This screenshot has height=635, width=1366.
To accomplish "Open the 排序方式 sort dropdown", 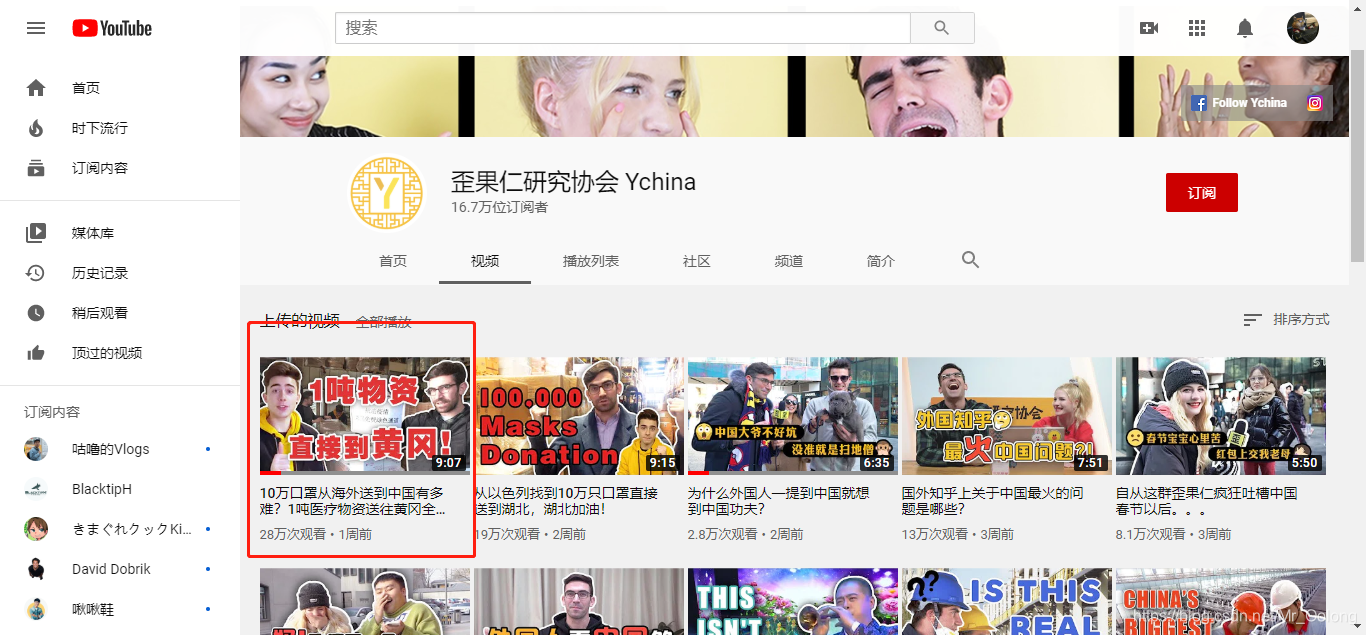I will click(1286, 320).
